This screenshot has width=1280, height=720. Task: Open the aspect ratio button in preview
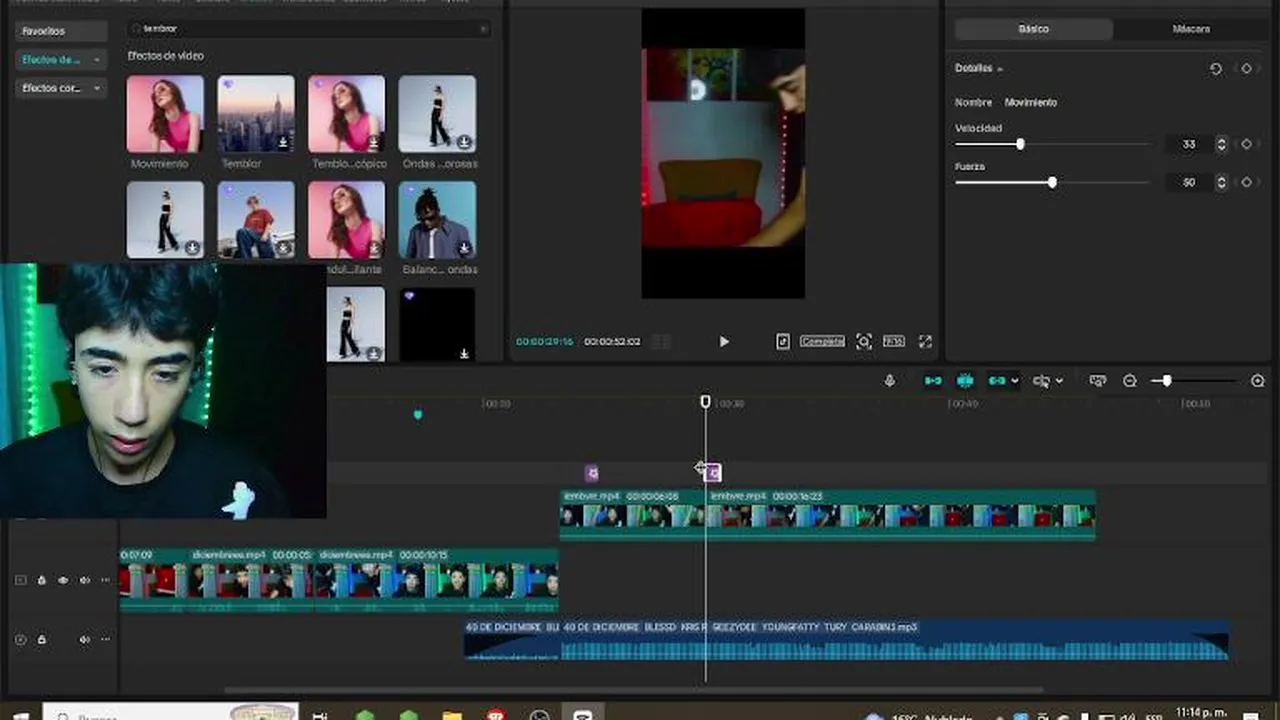click(894, 342)
